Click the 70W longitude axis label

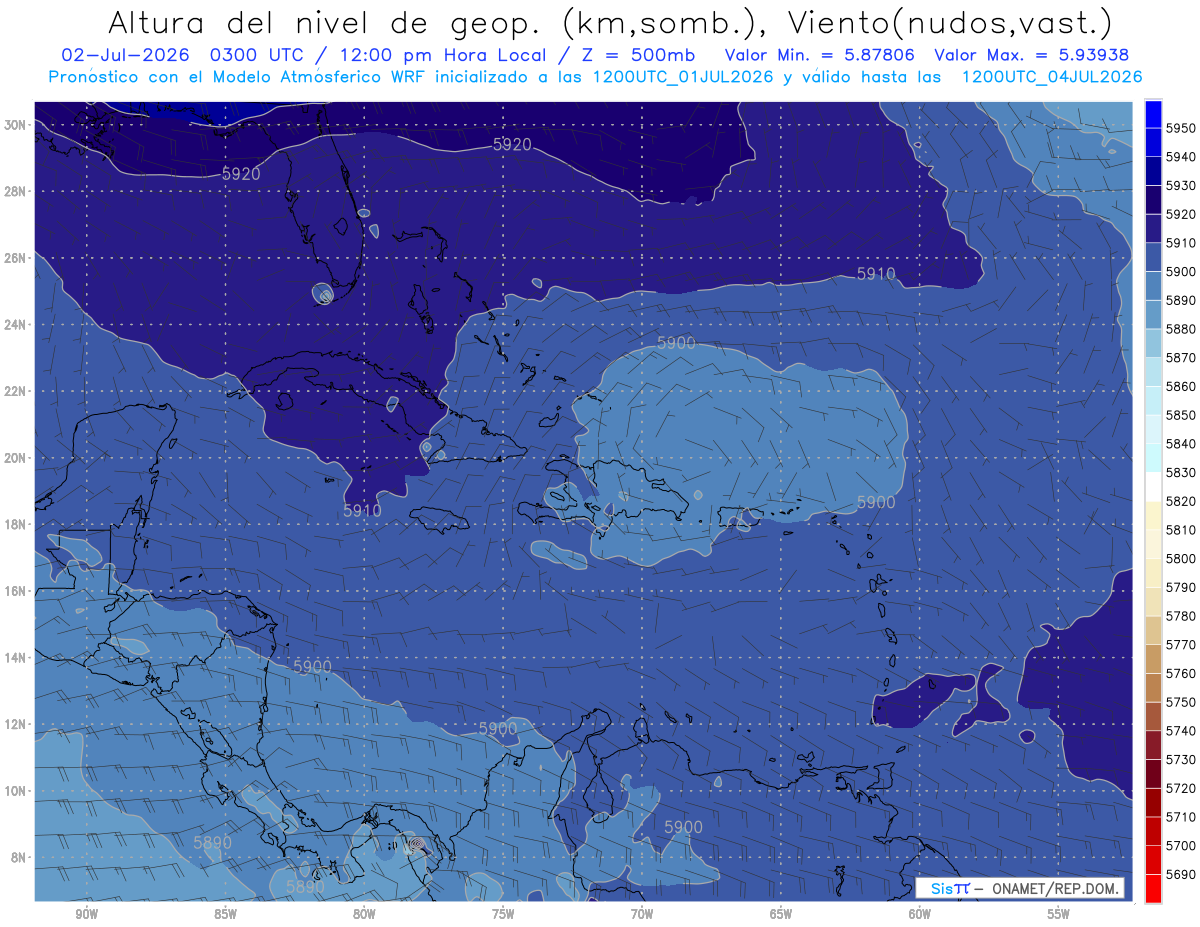pos(642,914)
